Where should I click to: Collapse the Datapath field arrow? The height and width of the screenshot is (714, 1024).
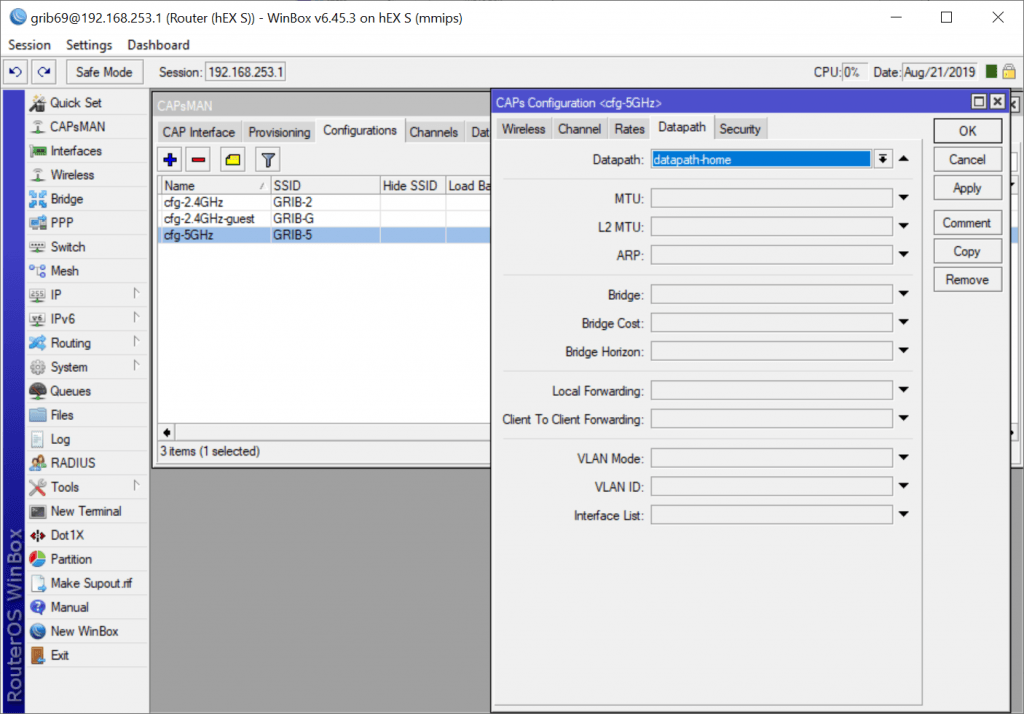(904, 159)
